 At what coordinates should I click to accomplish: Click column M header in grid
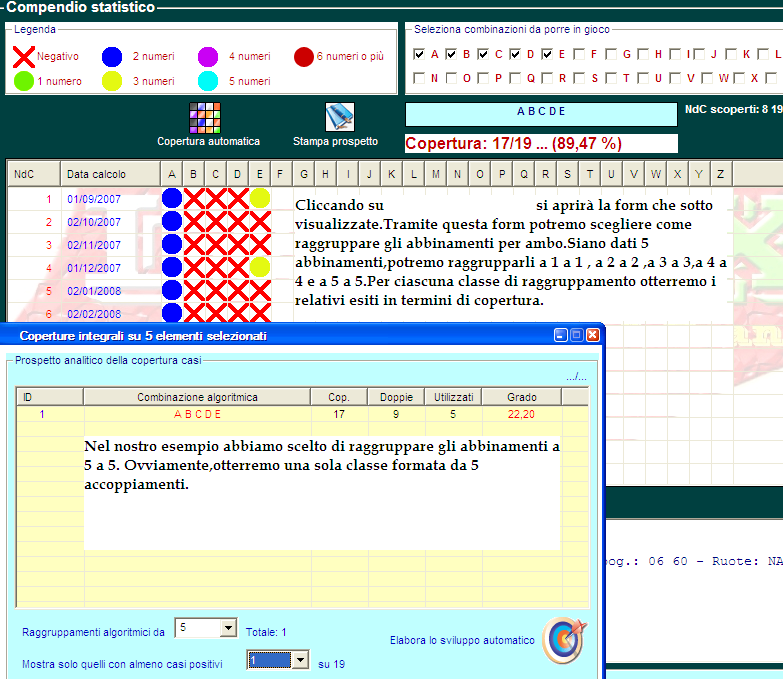436,174
